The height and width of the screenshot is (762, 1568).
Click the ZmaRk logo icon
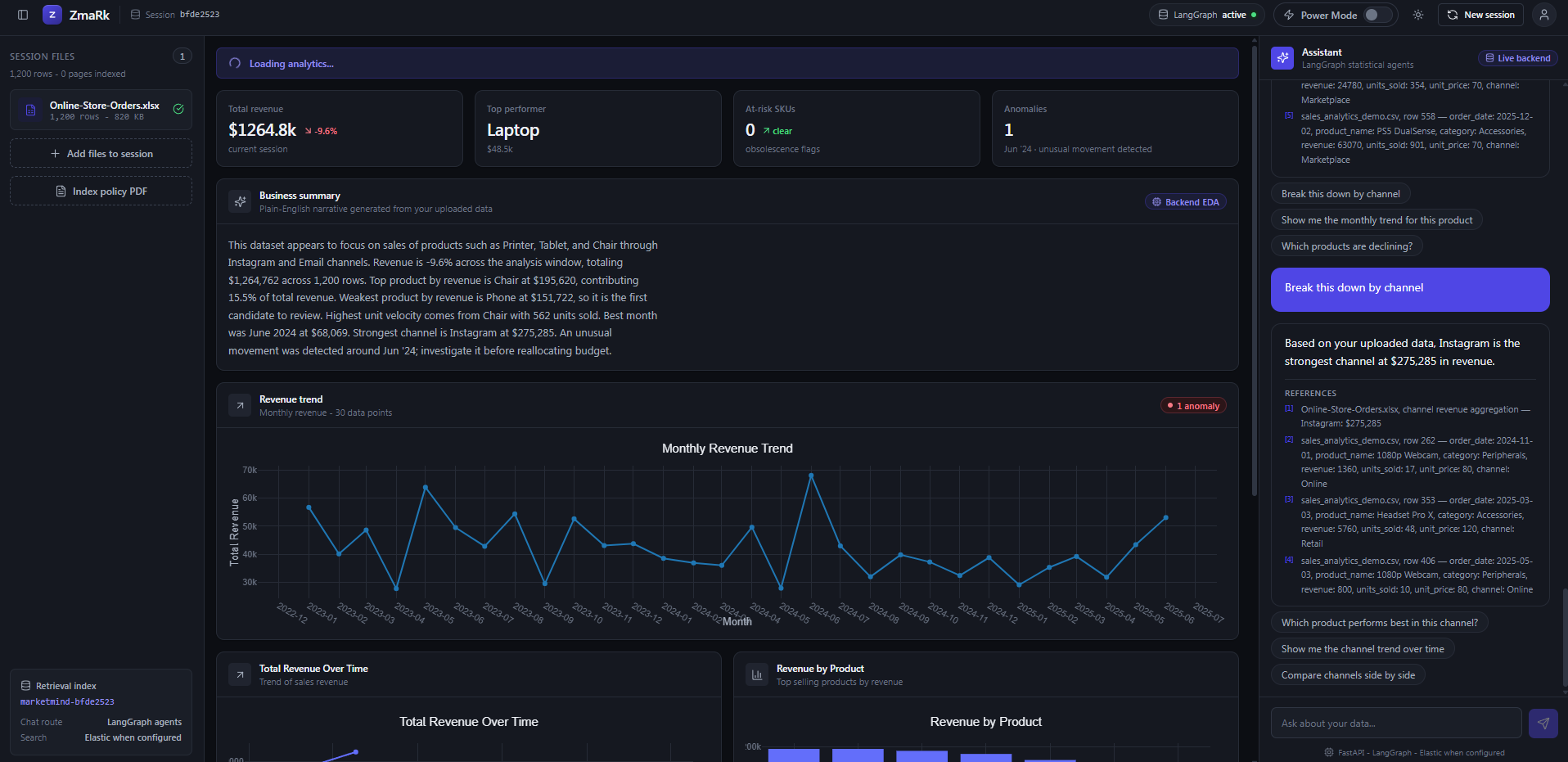52,15
